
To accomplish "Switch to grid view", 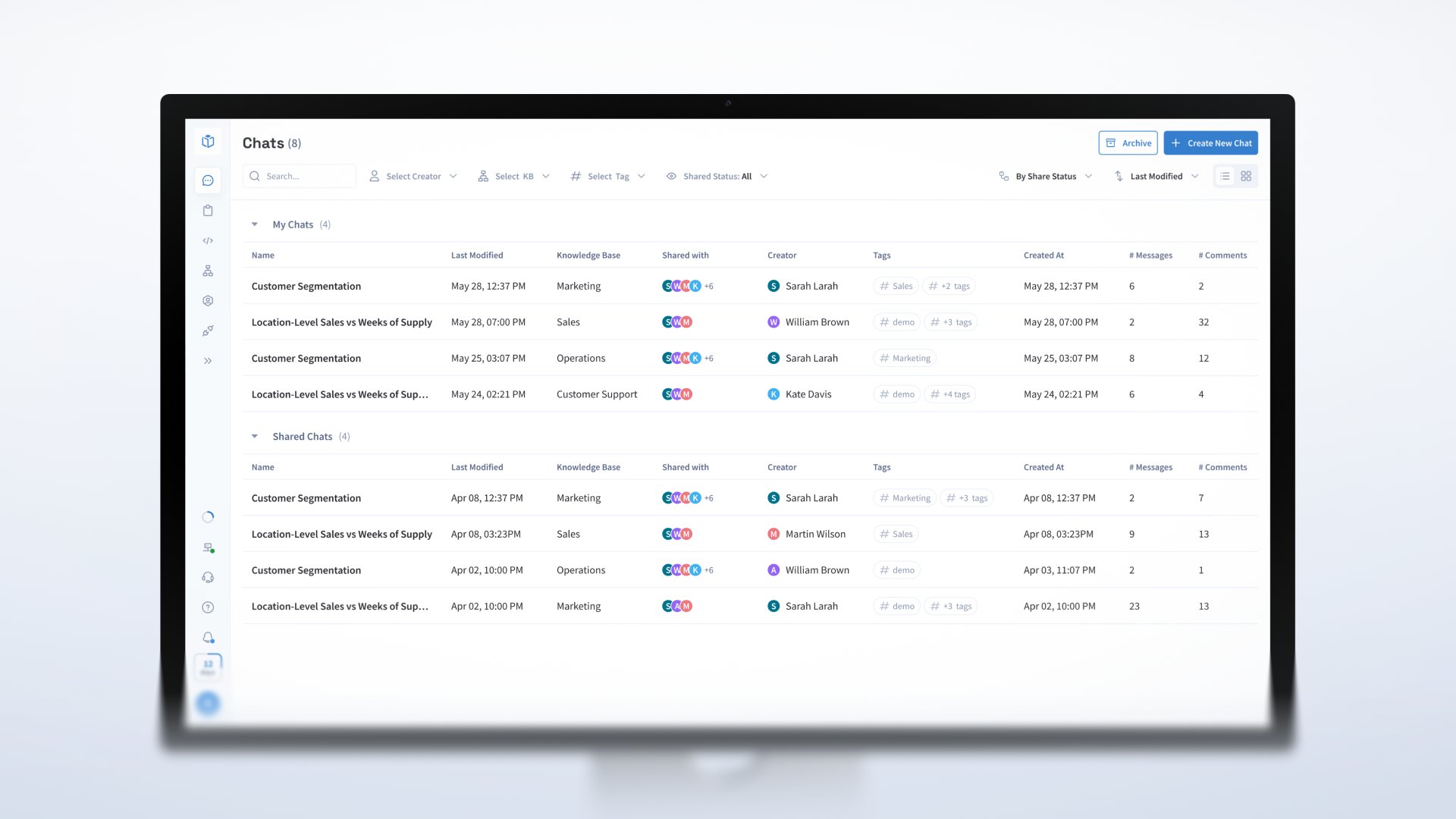I will pos(1246,176).
